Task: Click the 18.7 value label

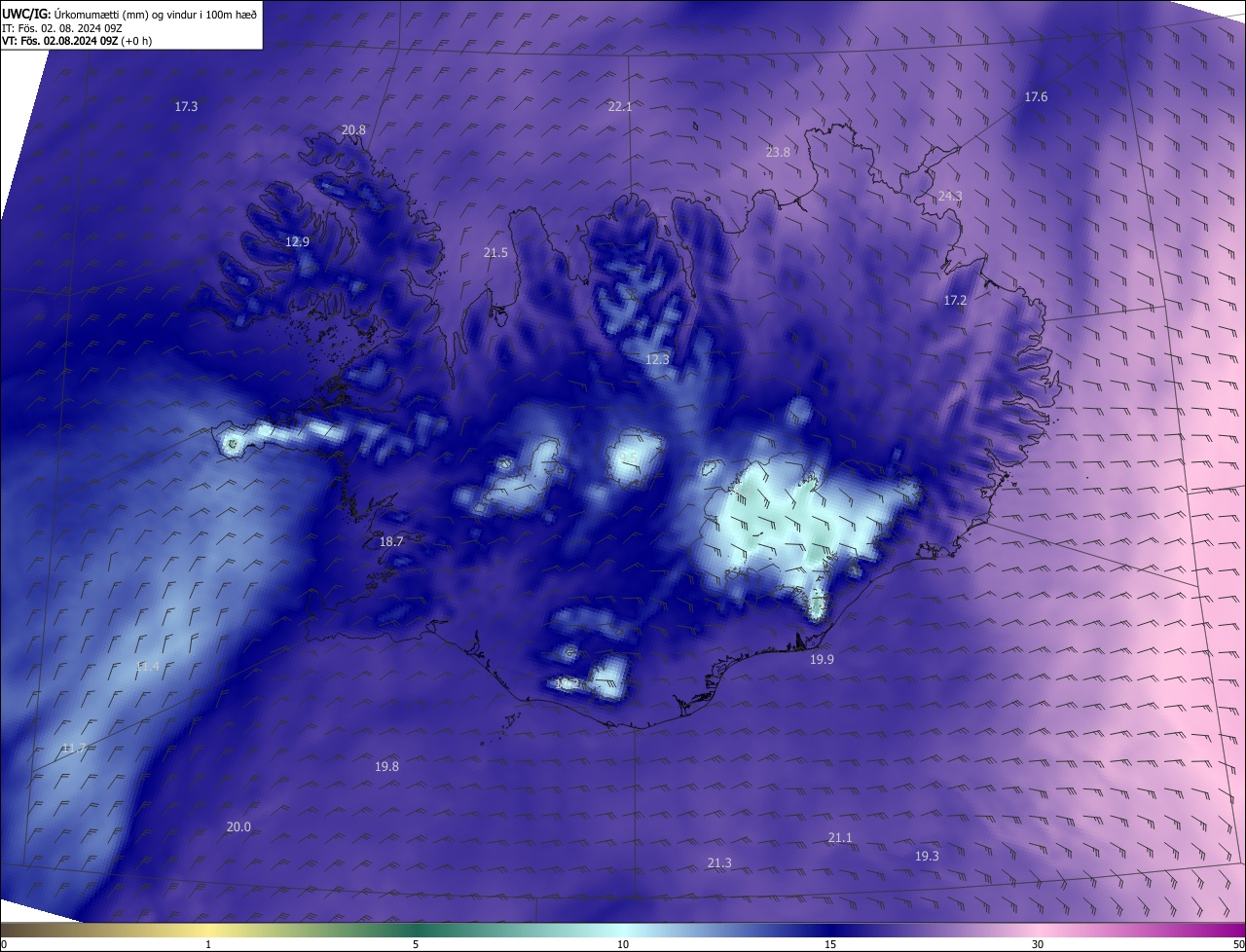Action: click(390, 541)
